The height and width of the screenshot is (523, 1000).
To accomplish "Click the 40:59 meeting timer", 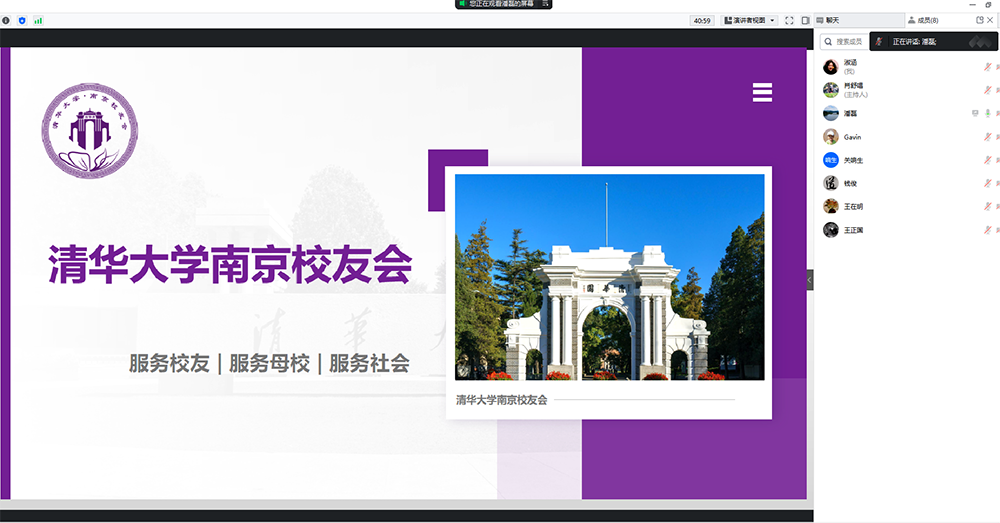I will [702, 20].
